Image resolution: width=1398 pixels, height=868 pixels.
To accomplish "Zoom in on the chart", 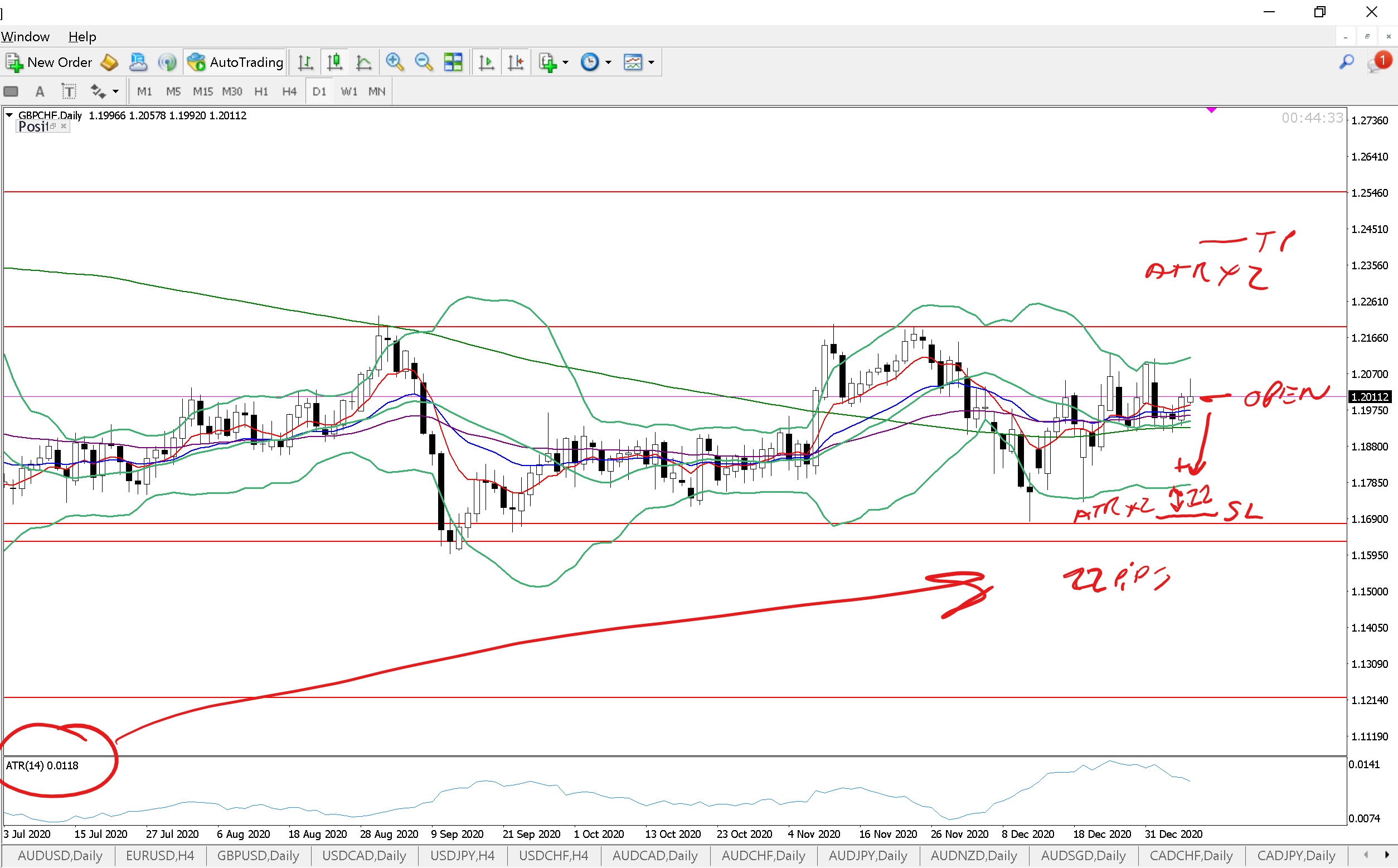I will pos(395,62).
